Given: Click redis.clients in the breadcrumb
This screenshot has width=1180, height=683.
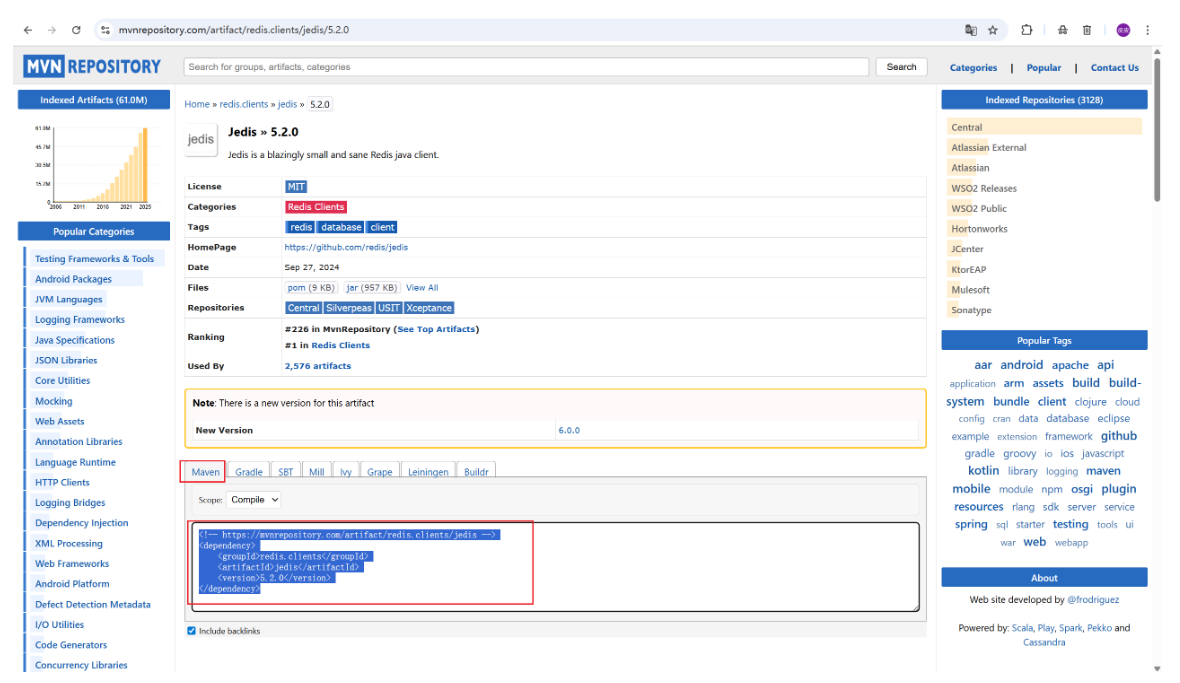Looking at the screenshot, I should [x=244, y=105].
